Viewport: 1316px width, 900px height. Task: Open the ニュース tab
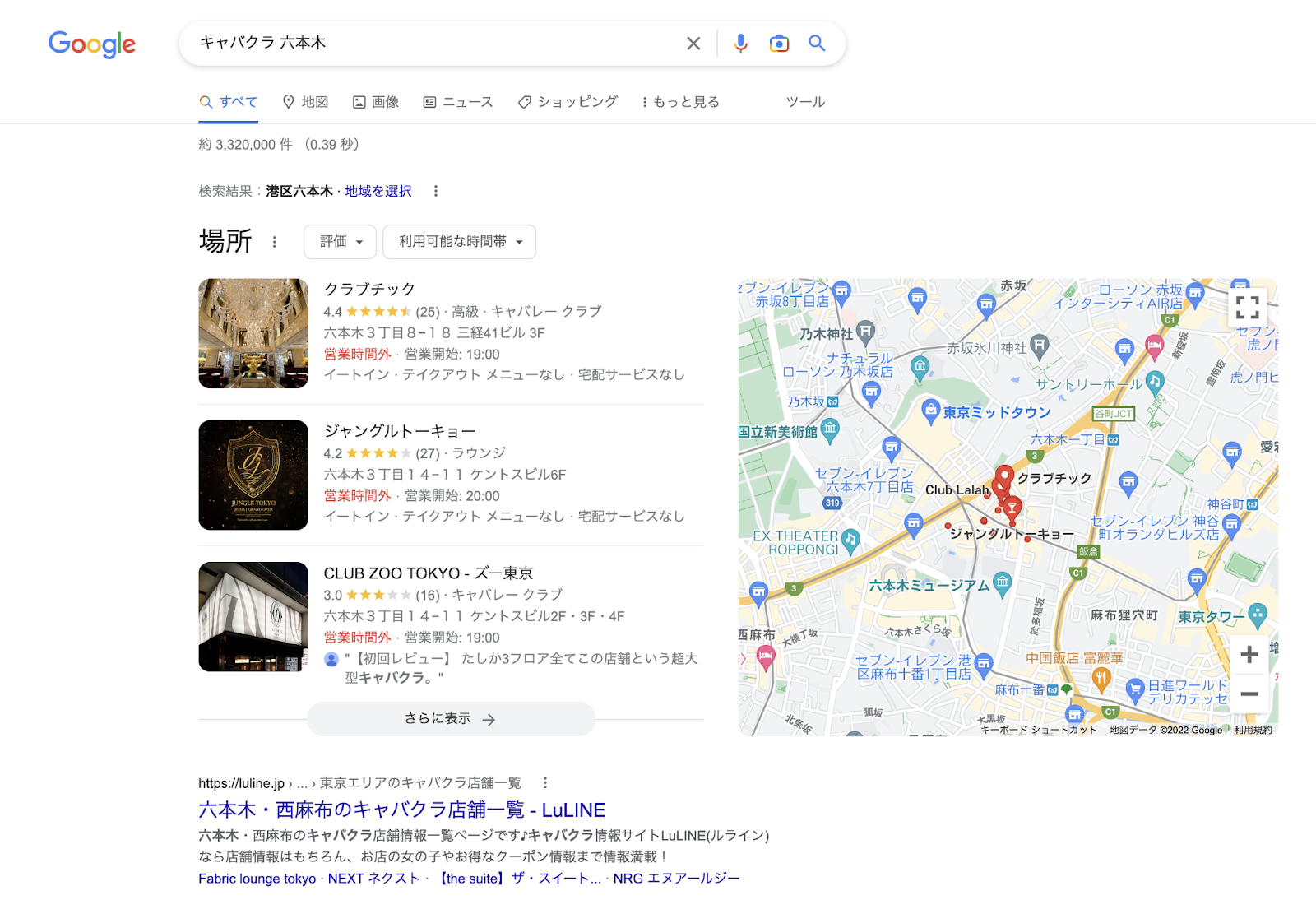[458, 102]
